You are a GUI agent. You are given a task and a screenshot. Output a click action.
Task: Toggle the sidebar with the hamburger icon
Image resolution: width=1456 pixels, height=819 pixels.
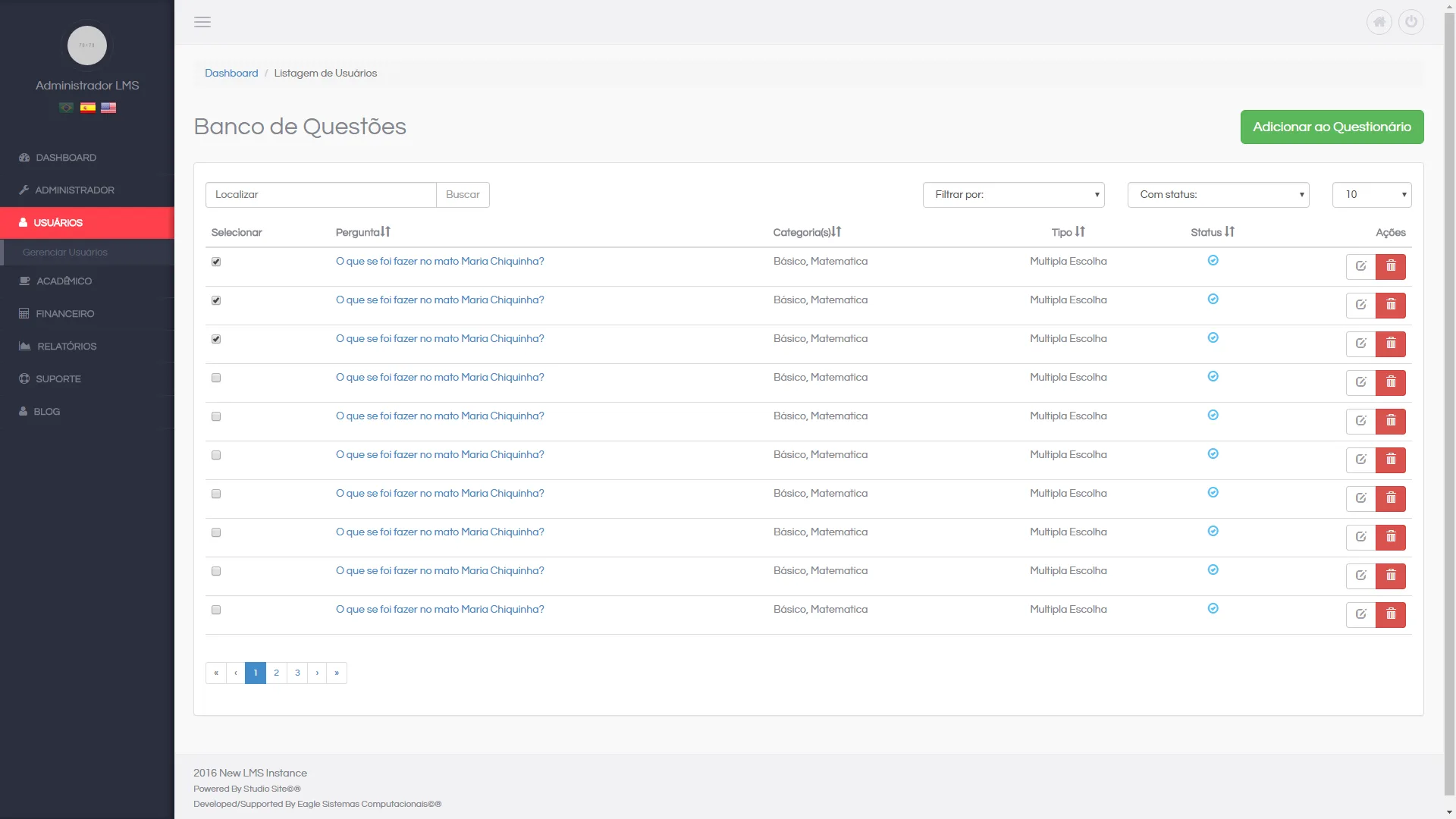(202, 22)
